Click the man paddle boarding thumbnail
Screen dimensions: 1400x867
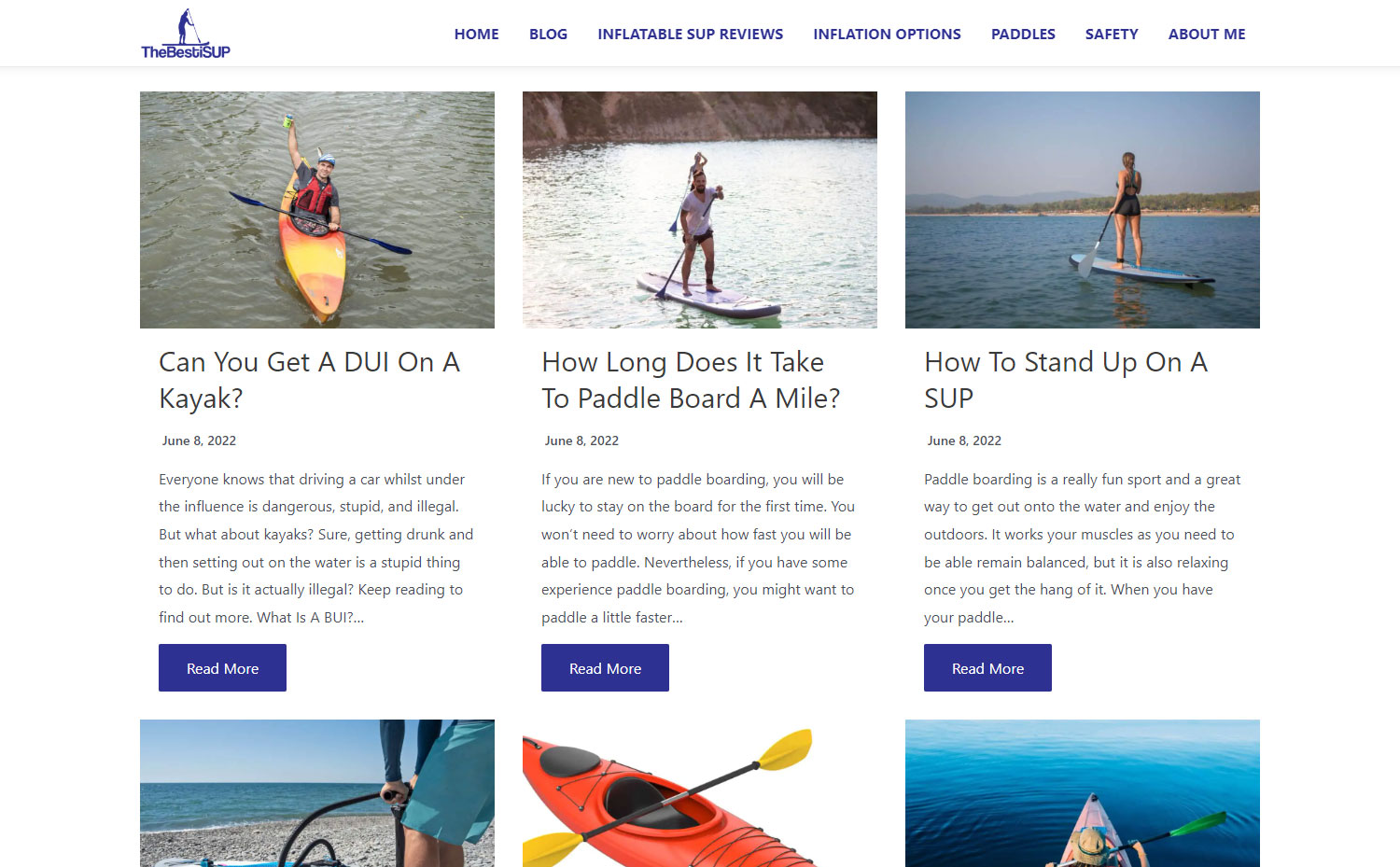point(700,210)
